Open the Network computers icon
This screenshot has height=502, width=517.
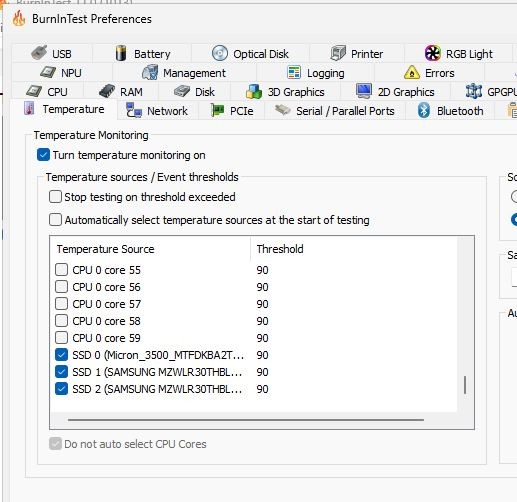coord(134,110)
